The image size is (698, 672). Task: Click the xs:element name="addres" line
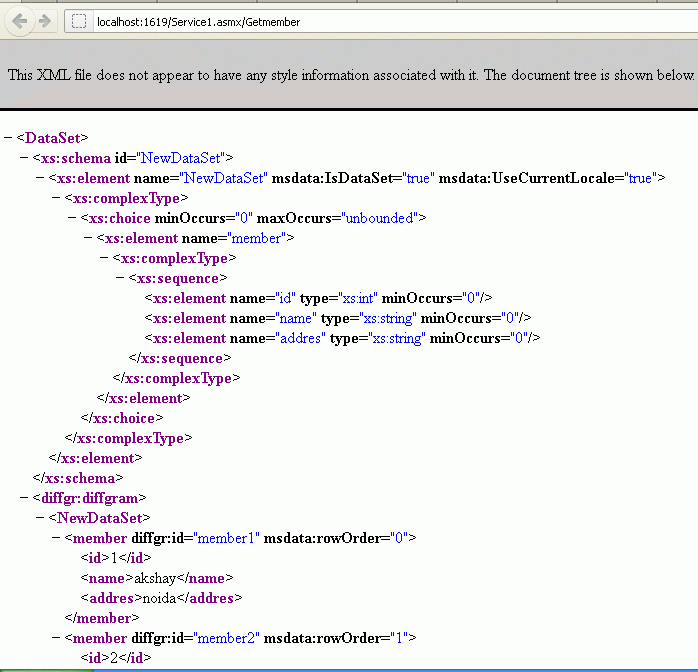(x=342, y=338)
